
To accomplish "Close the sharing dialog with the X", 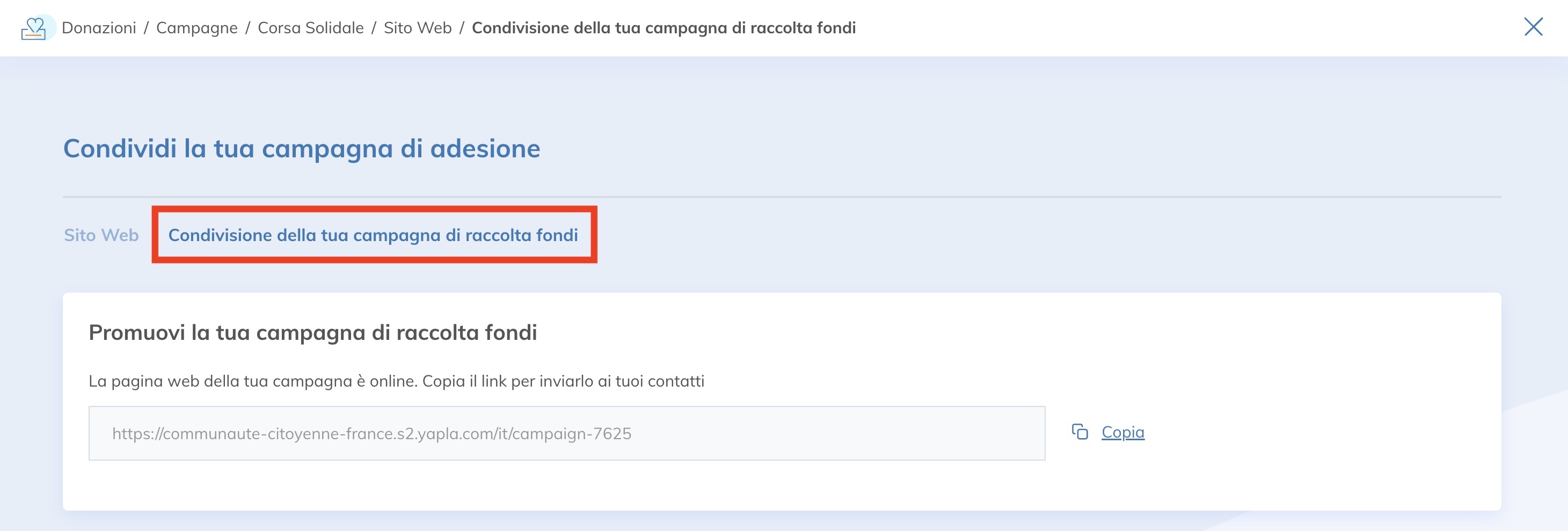I will [x=1533, y=27].
